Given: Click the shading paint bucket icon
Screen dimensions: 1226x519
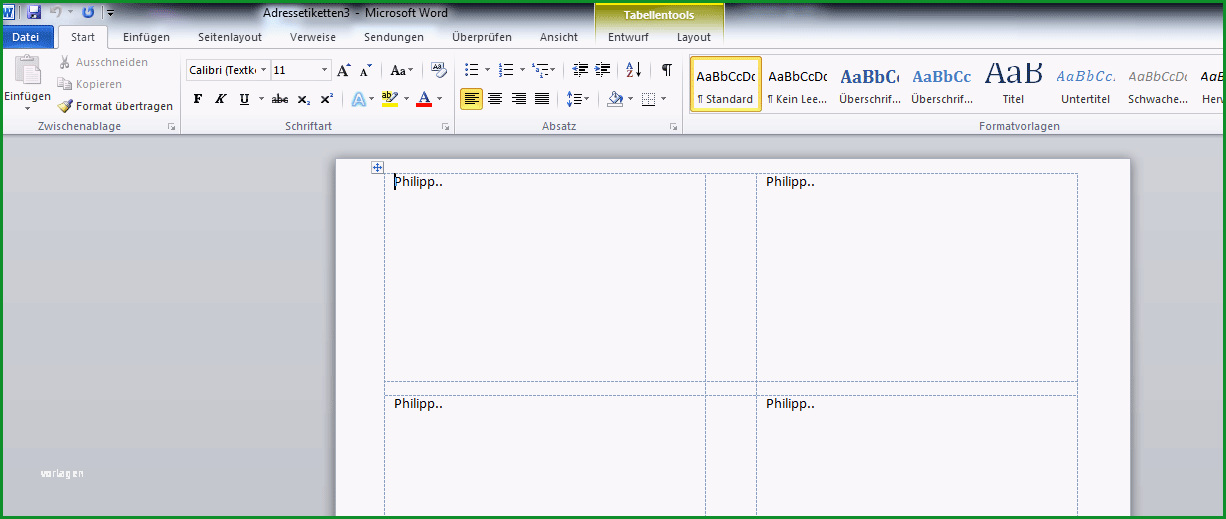Looking at the screenshot, I should pos(615,99).
